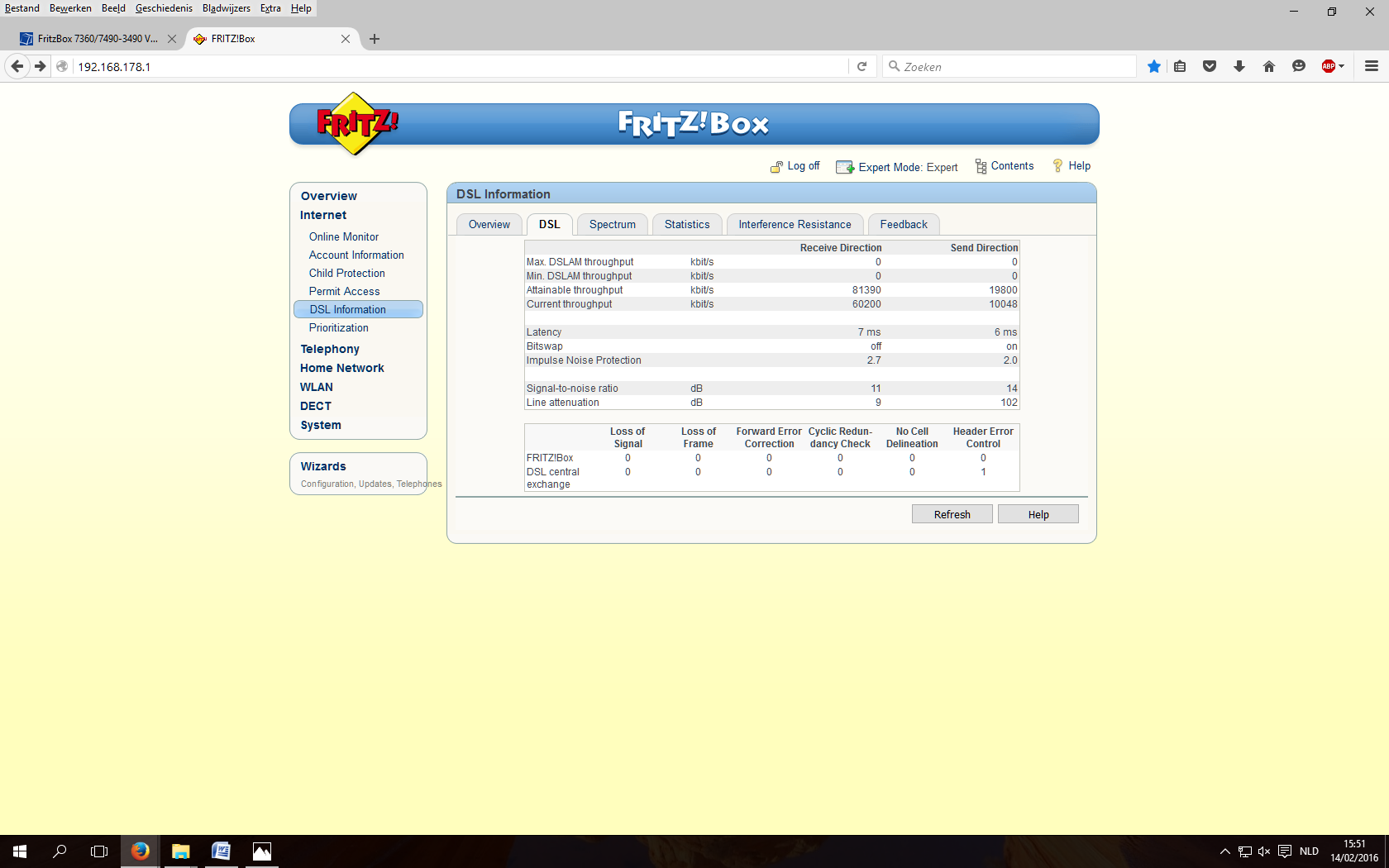The height and width of the screenshot is (868, 1389).
Task: Go to Firefox home page icon
Action: (x=1268, y=67)
